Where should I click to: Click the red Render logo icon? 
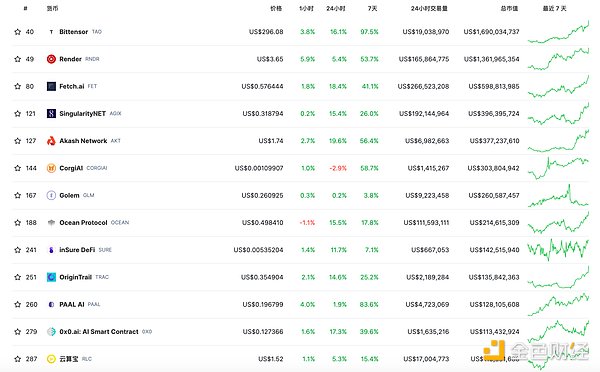point(51,59)
